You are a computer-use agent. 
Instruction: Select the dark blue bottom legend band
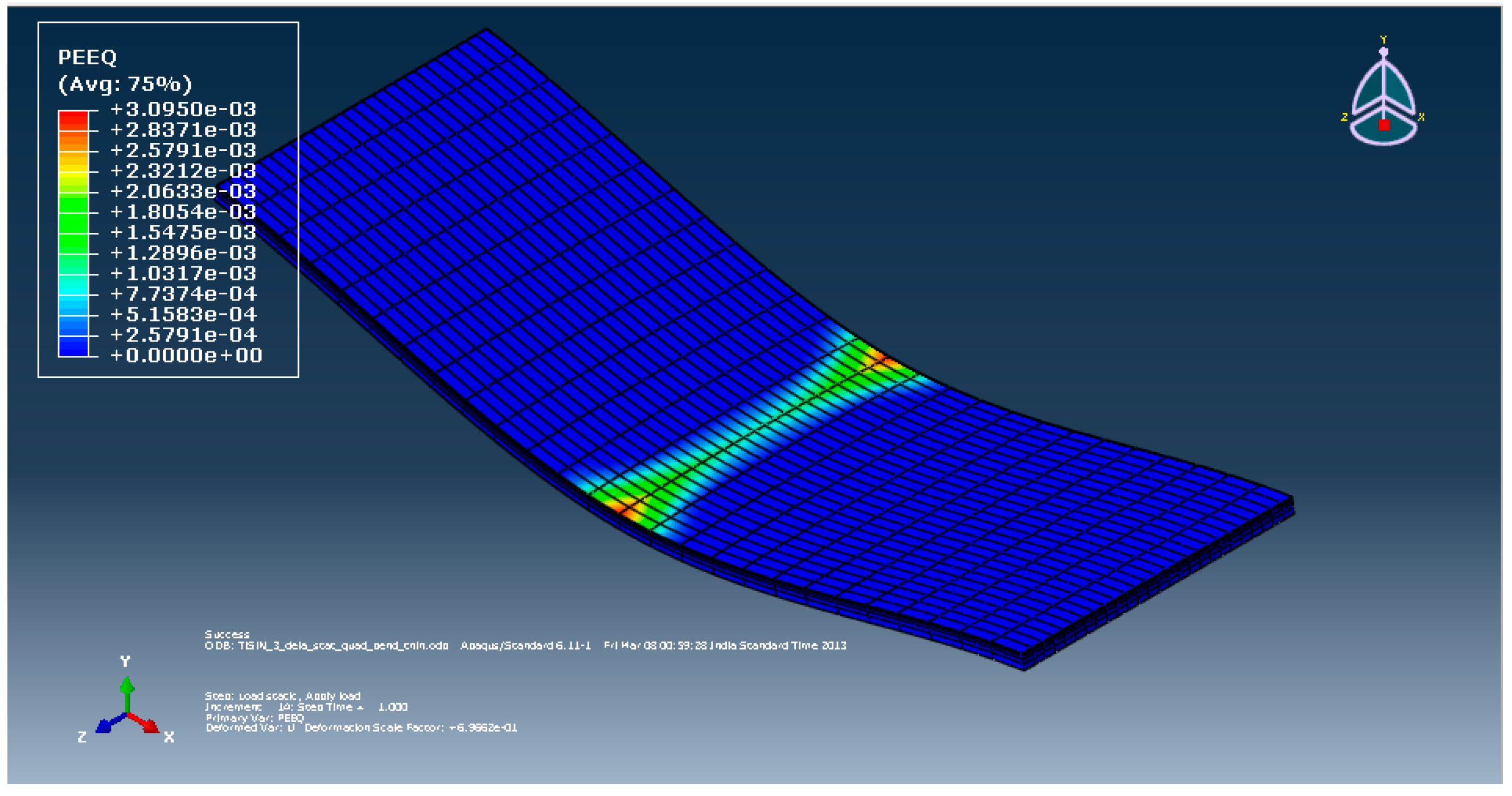[73, 346]
